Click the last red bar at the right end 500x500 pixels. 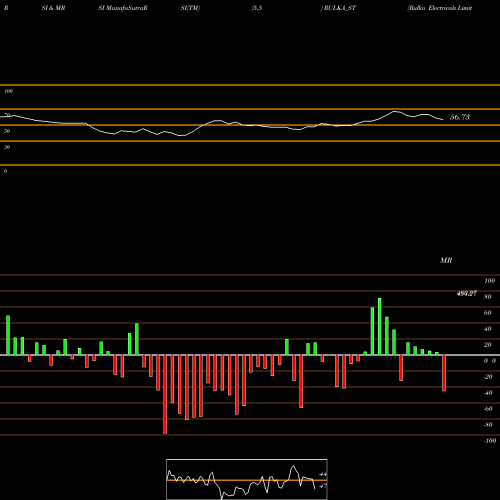(444, 373)
